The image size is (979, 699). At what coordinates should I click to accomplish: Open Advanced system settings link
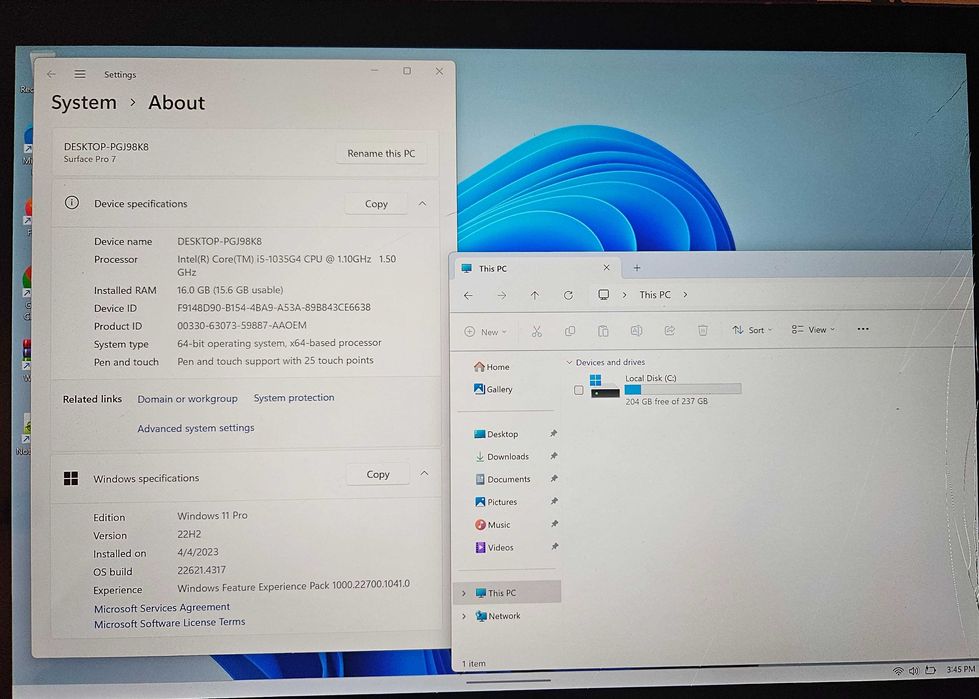pyautogui.click(x=195, y=428)
